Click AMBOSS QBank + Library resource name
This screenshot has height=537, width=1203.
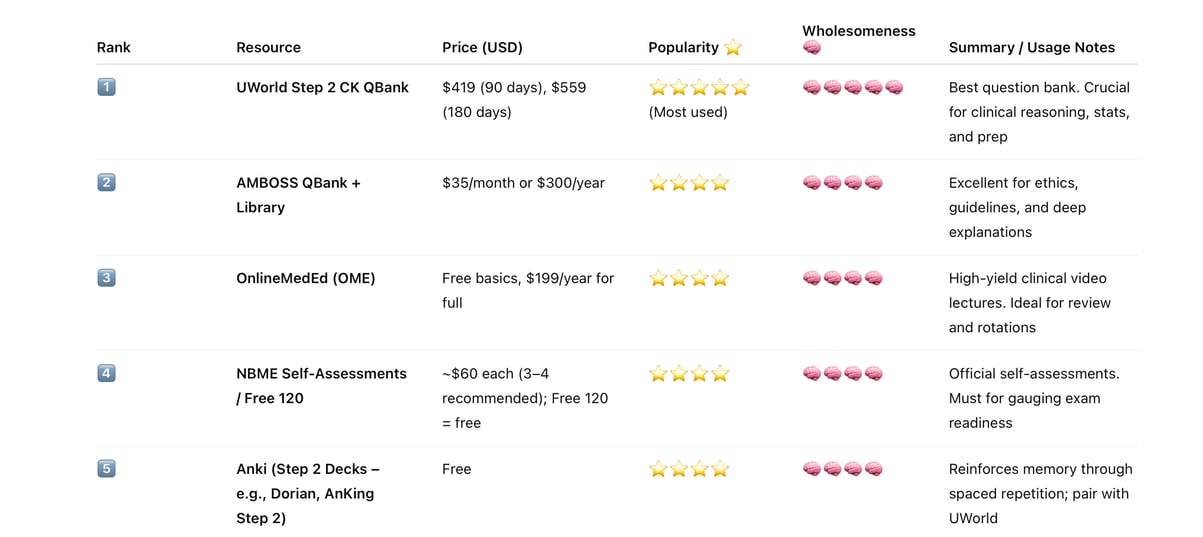click(298, 195)
